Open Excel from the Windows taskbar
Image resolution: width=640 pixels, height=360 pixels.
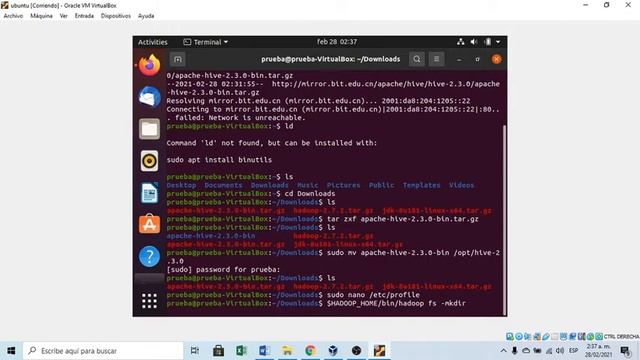(x=241, y=351)
